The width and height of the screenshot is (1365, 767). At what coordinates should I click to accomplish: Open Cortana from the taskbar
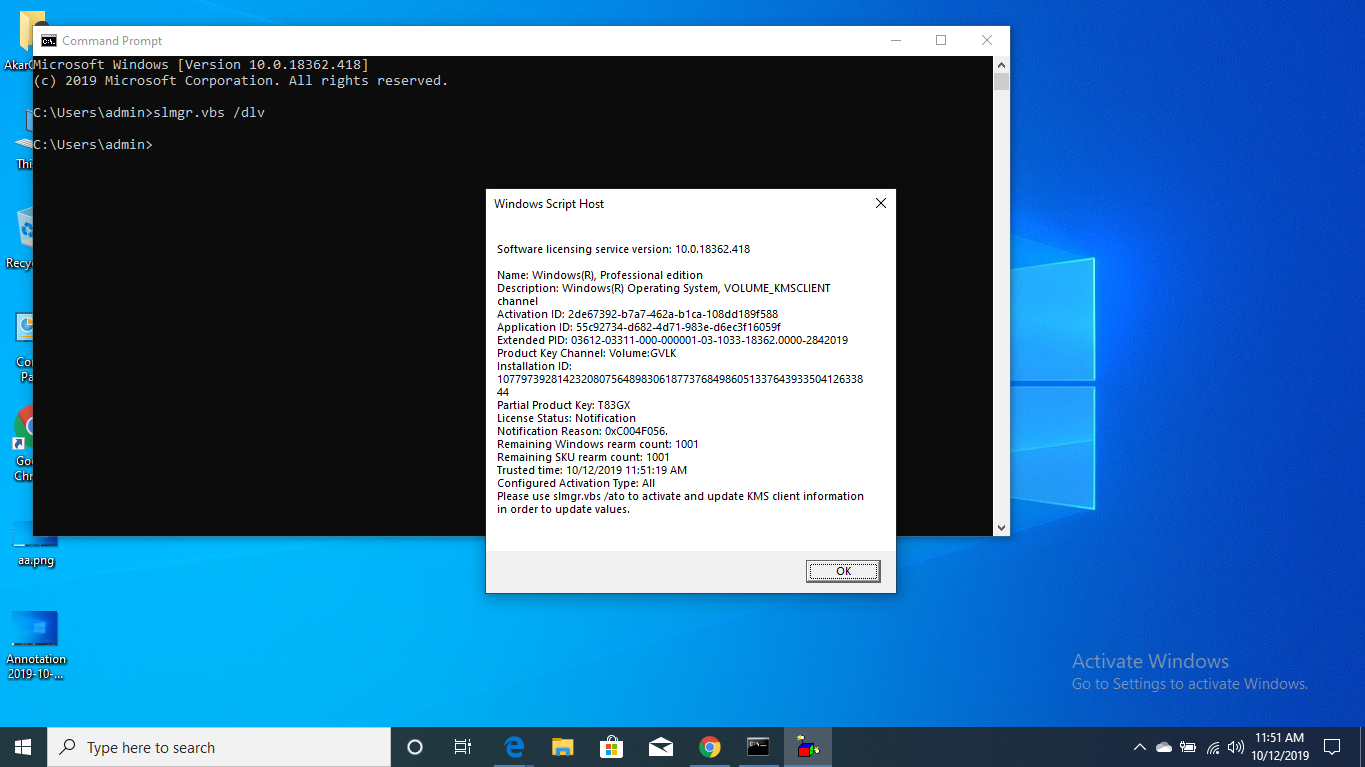[414, 747]
